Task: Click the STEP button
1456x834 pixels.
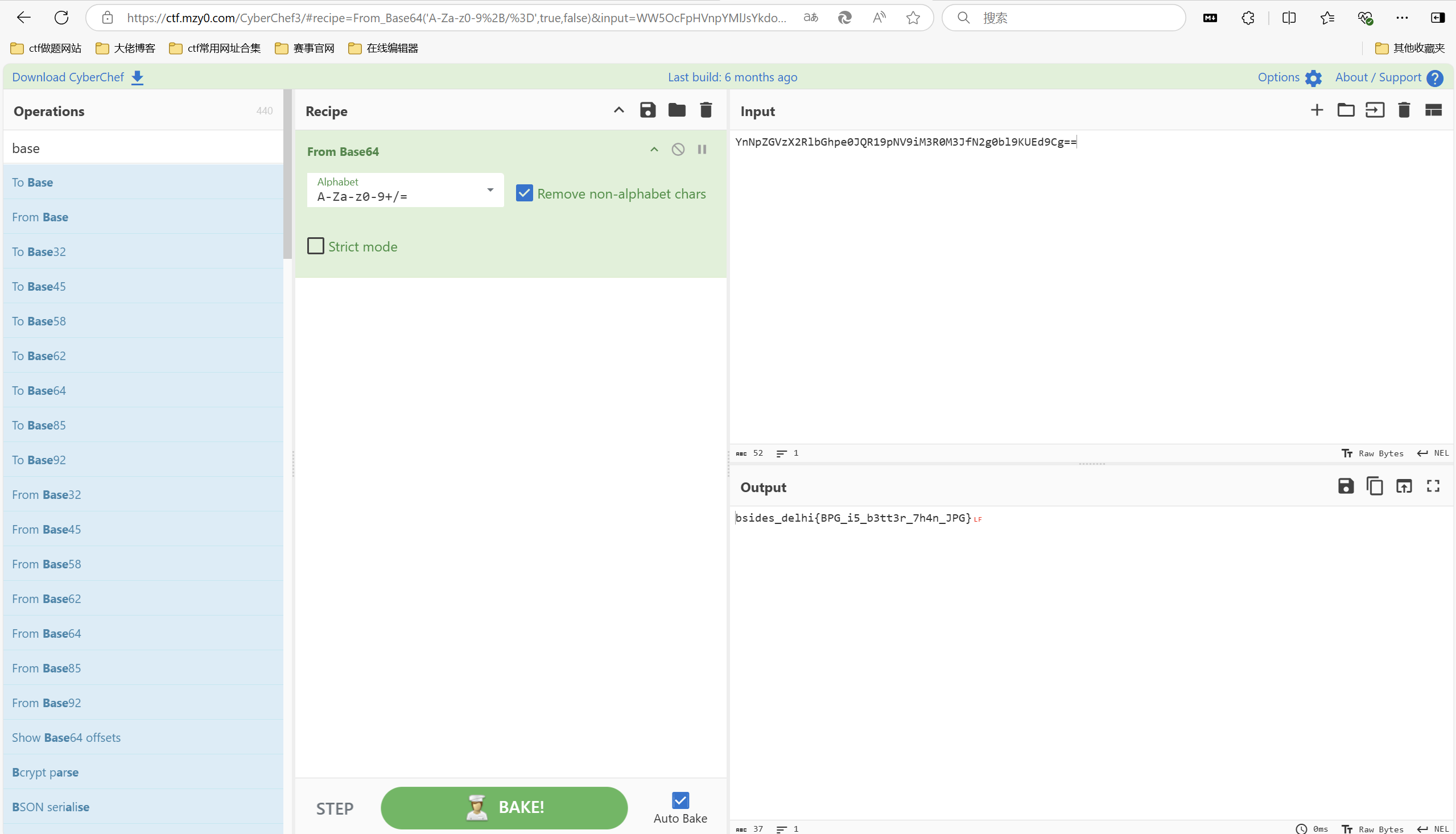Action: tap(335, 808)
